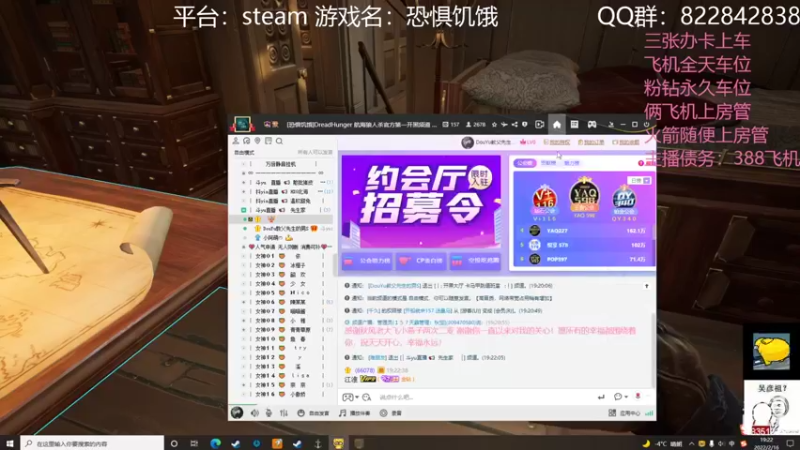
Task: Open the POP597 ranking entry
Action: [x=584, y=259]
